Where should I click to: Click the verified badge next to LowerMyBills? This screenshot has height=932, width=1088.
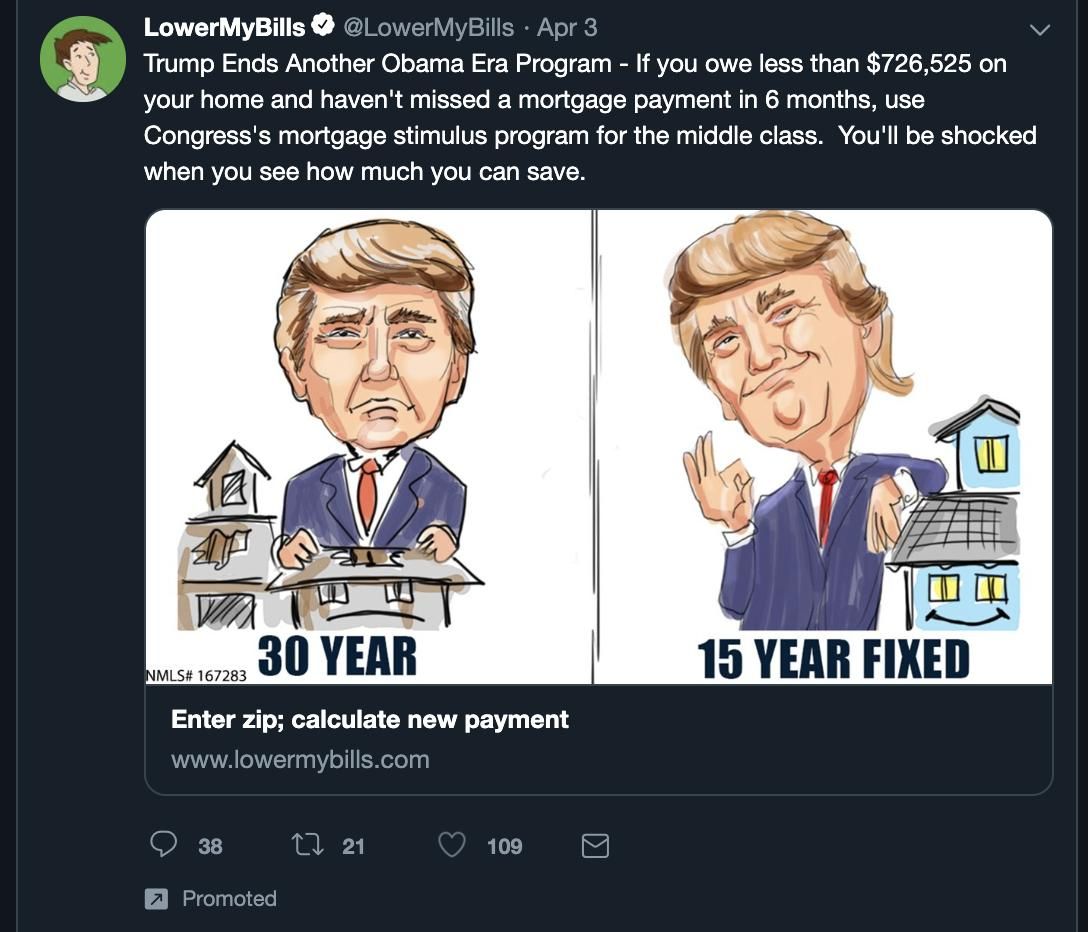click(323, 27)
